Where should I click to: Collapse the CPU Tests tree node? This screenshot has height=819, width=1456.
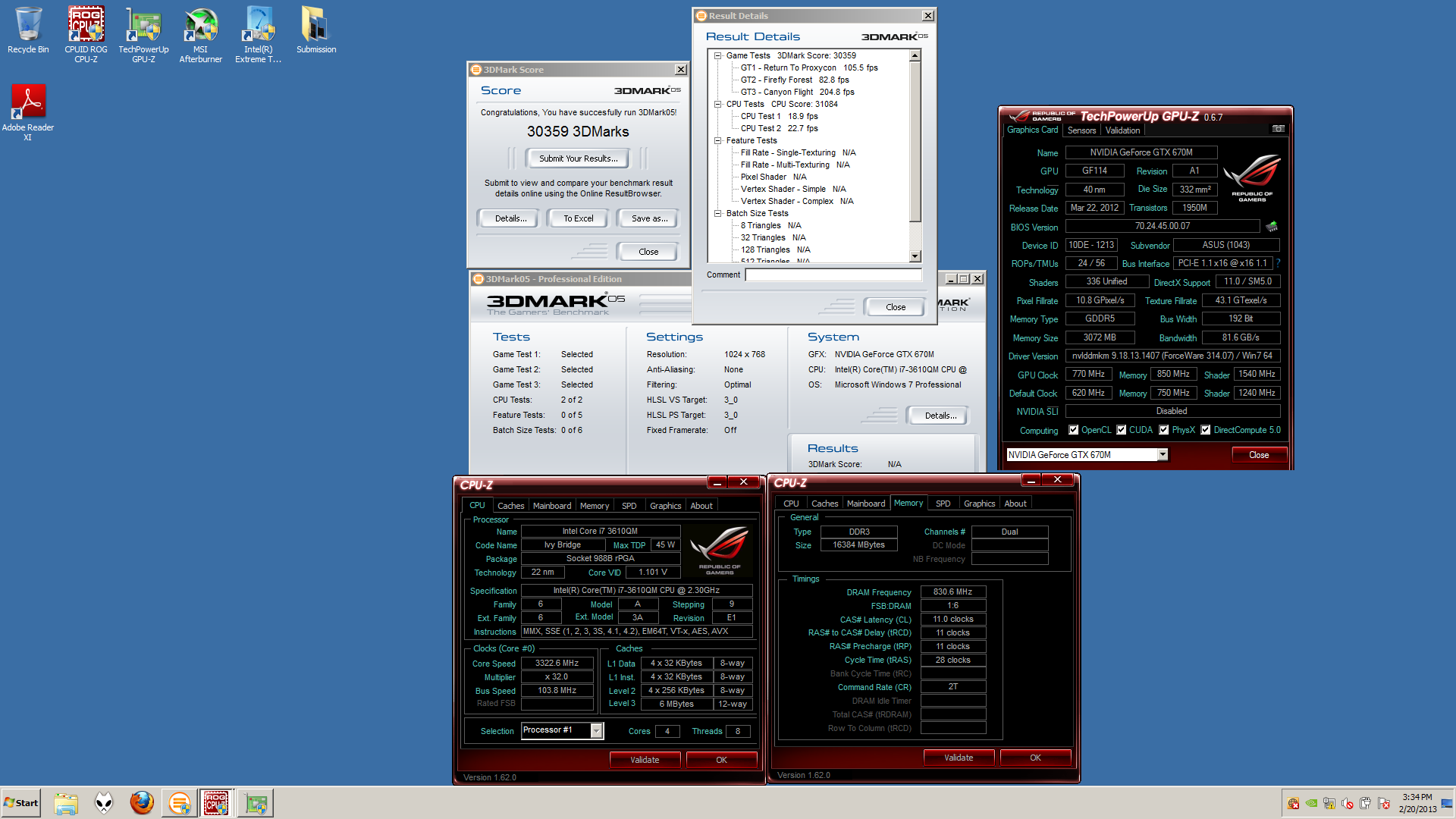717,104
